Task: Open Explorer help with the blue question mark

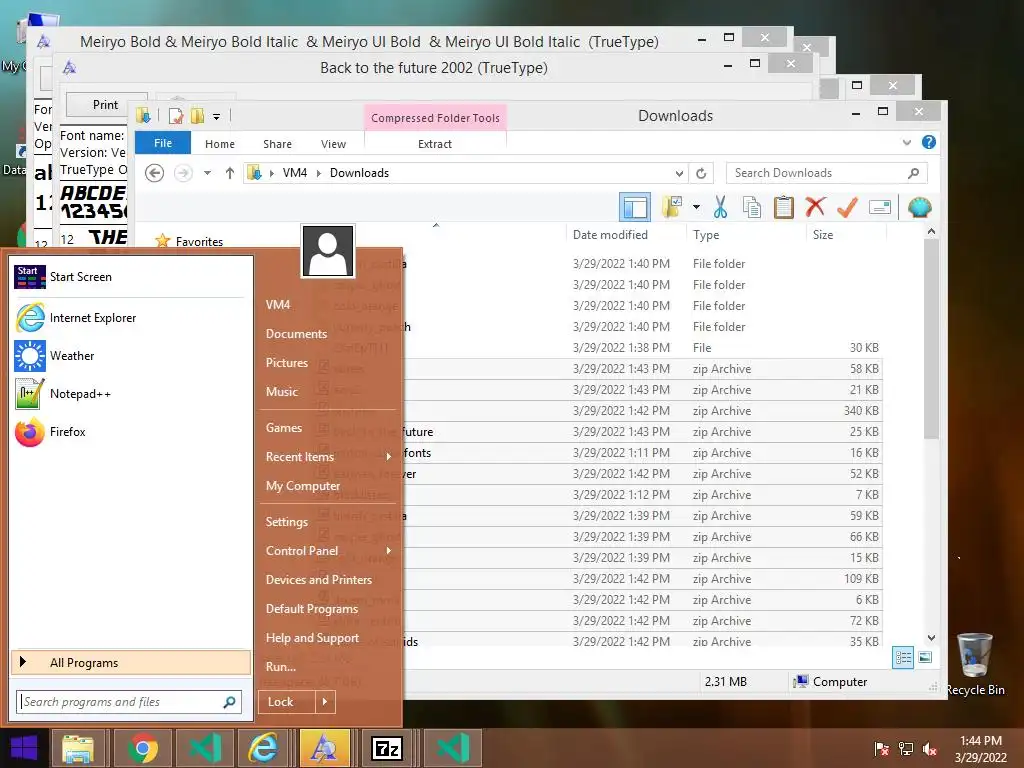Action: pyautogui.click(x=929, y=142)
